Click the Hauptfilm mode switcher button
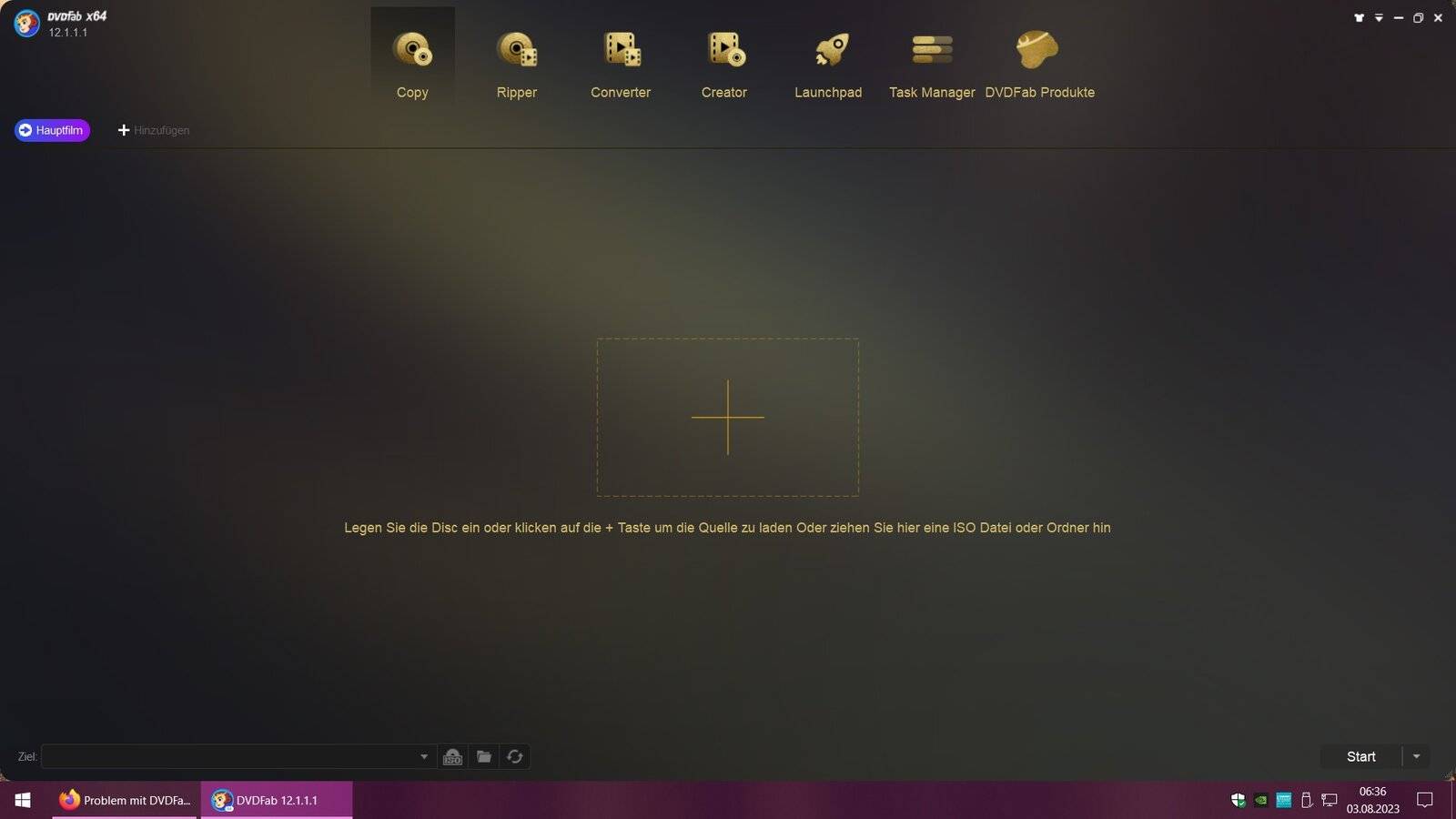Viewport: 1456px width, 819px height. [52, 130]
